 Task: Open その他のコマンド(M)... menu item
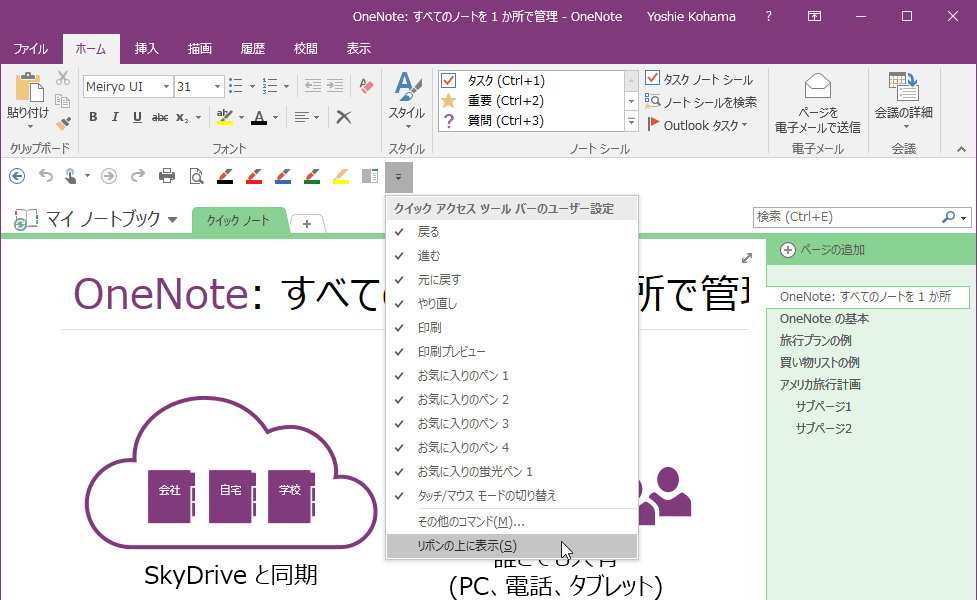[x=512, y=521]
